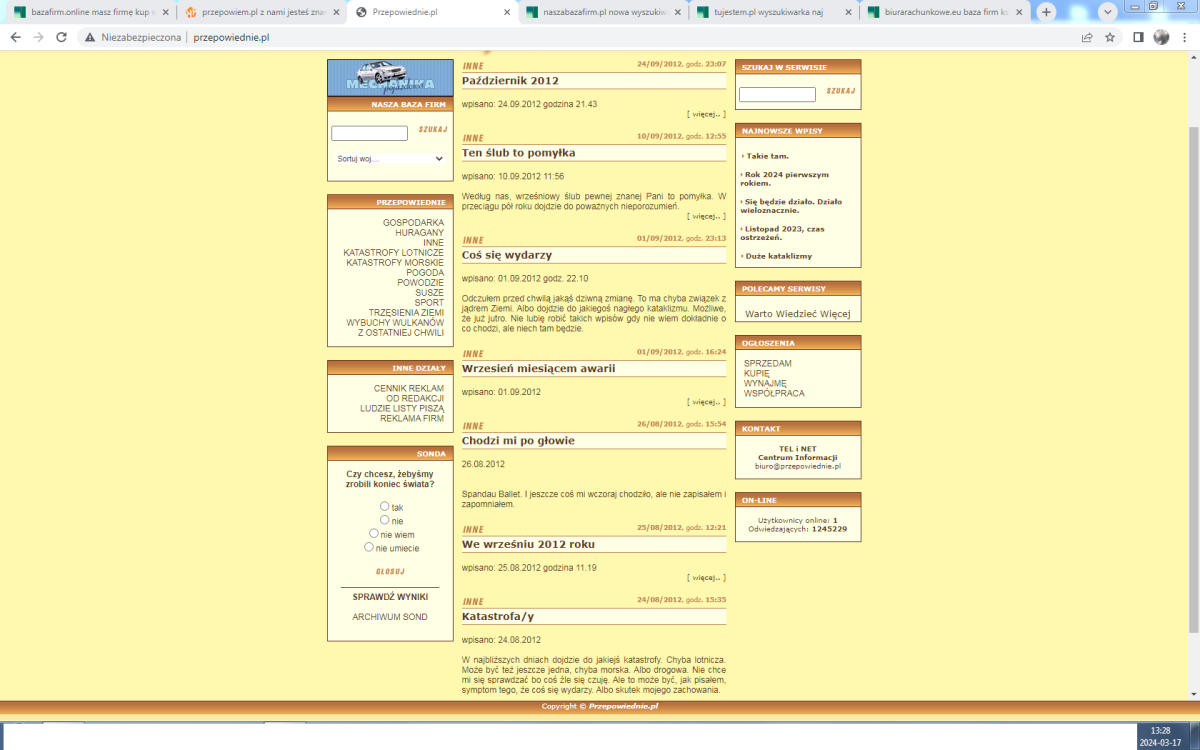Open the 'Sortuj woj...' dropdown
Viewport: 1200px width, 750px height.
click(389, 158)
